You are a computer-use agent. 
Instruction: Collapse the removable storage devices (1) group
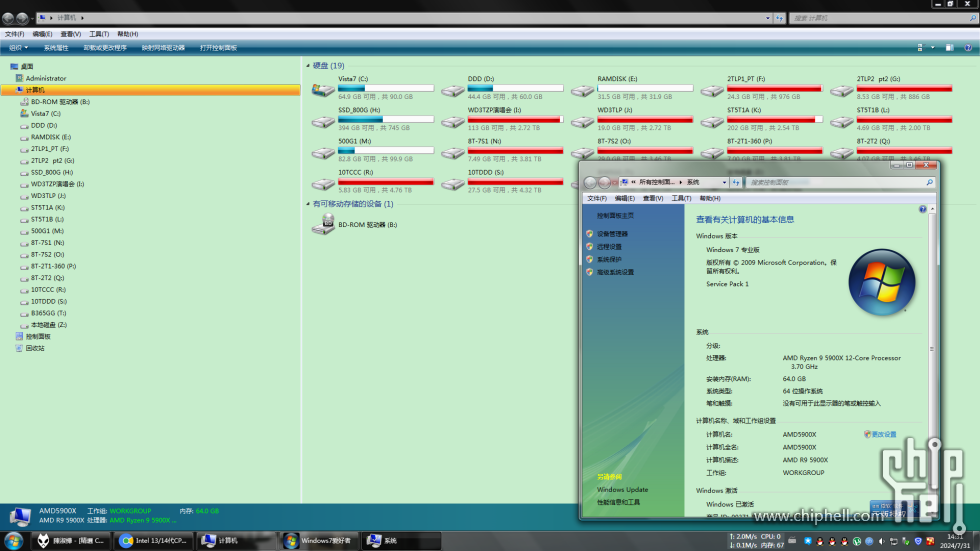coord(308,204)
